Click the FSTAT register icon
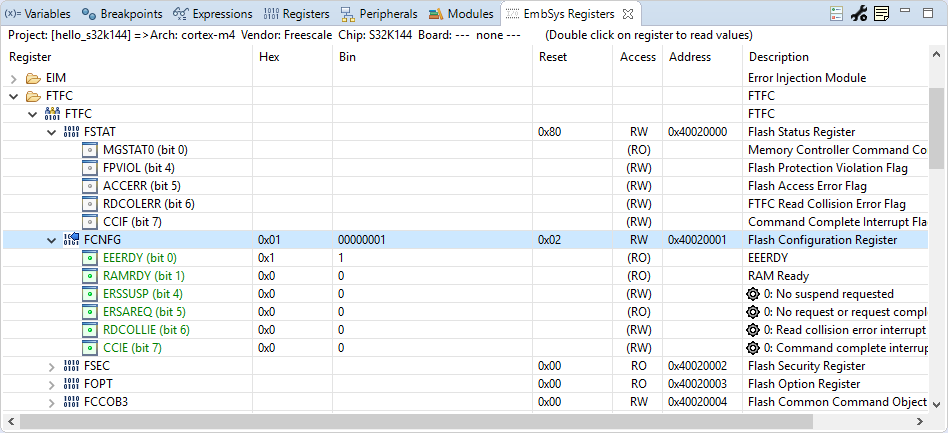948x433 pixels. click(71, 132)
